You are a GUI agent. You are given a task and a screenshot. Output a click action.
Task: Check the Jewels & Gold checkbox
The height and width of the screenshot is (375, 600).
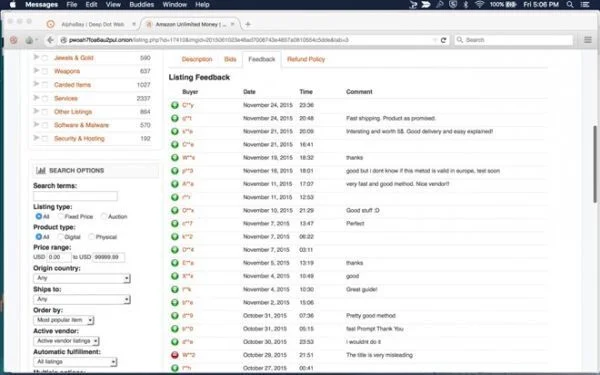click(45, 58)
